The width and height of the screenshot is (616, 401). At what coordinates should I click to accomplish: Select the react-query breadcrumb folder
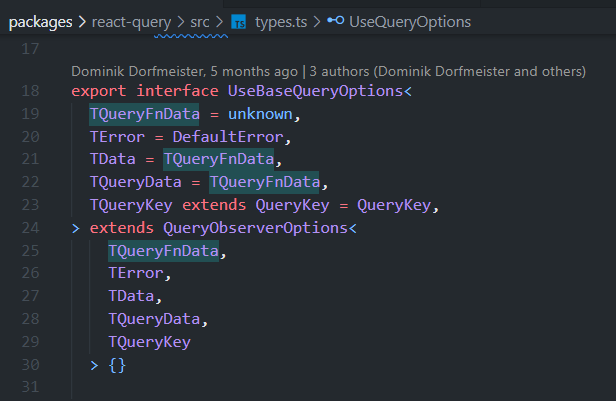(x=131, y=22)
